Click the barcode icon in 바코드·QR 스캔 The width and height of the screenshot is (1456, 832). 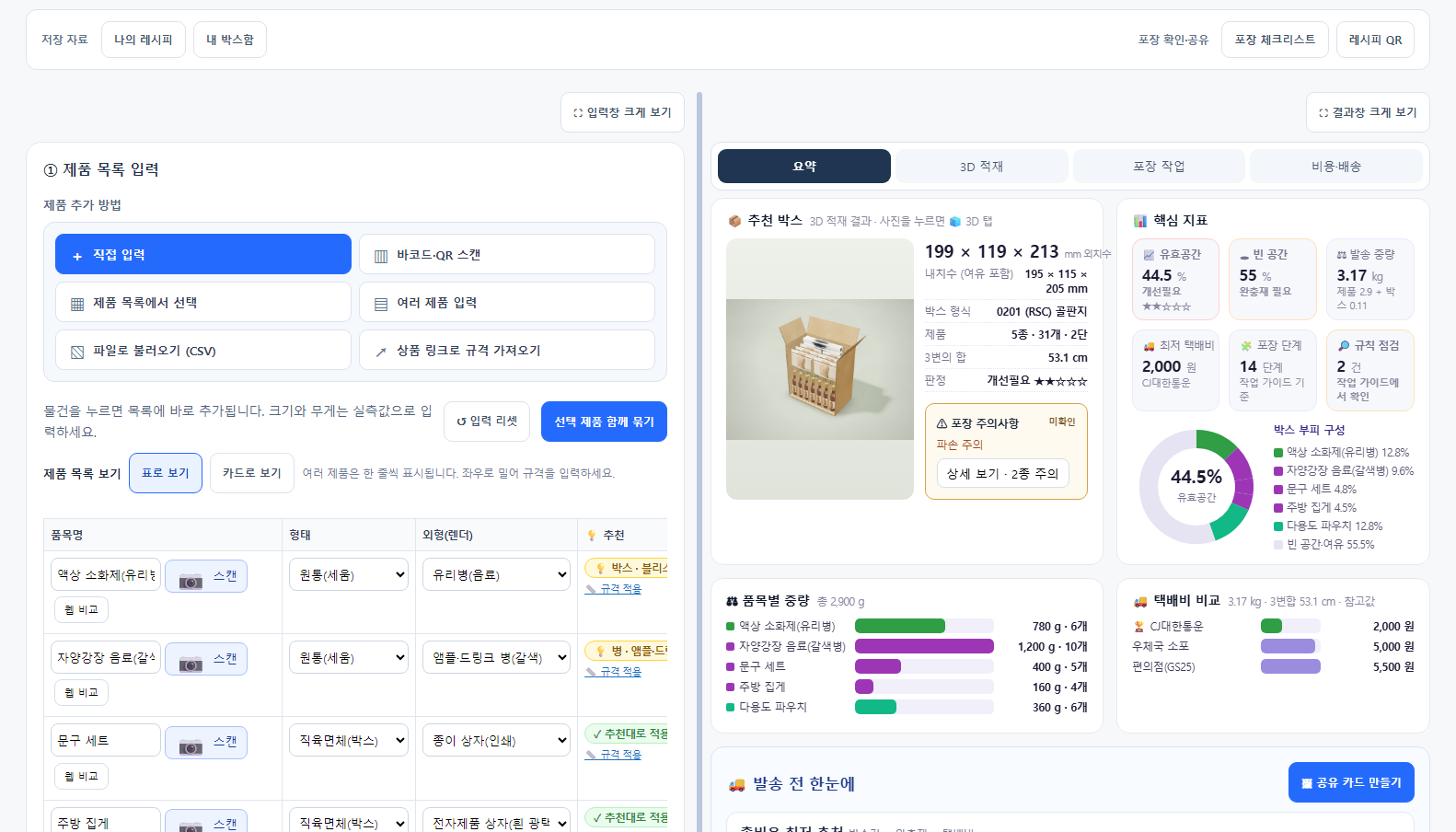click(x=381, y=256)
